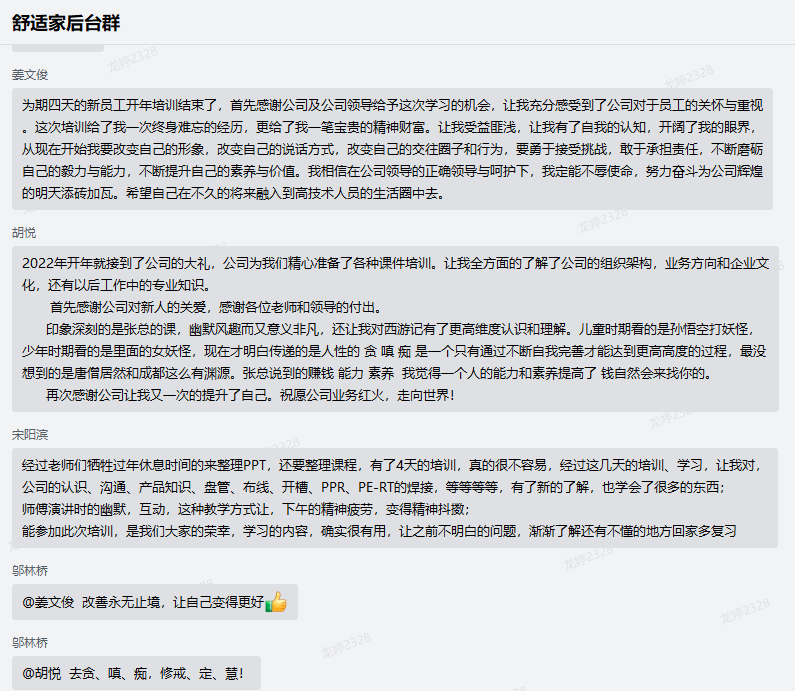Open sender 宋阳滨's profile name
Screen dimensions: 795x691
point(30,435)
